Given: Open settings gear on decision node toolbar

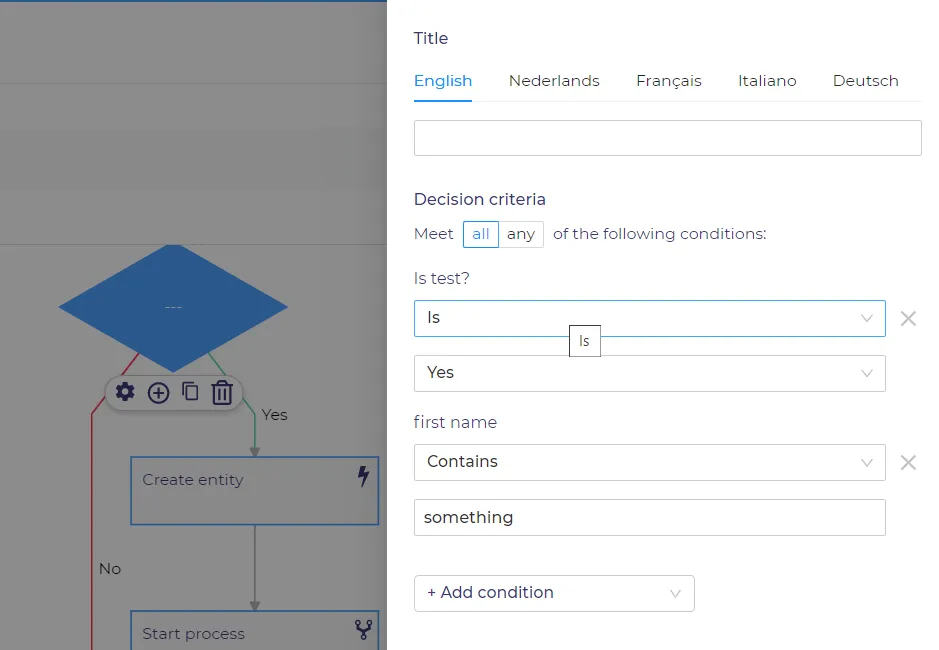Looking at the screenshot, I should (125, 392).
